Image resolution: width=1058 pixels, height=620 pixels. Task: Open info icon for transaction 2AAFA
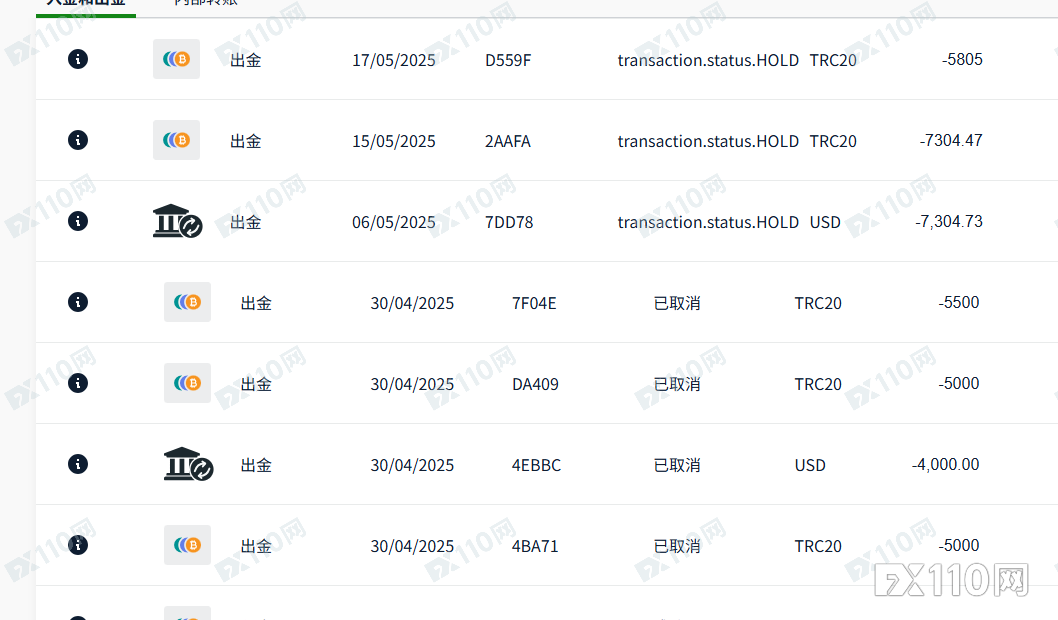coord(78,140)
